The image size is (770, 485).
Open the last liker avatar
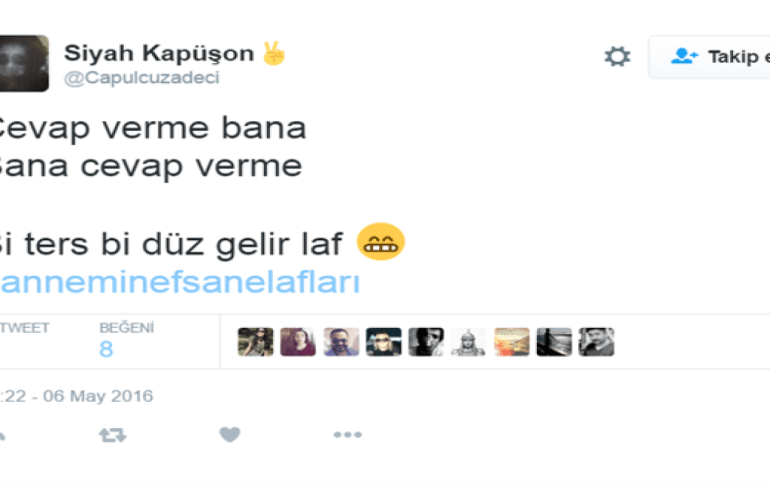tap(596, 342)
